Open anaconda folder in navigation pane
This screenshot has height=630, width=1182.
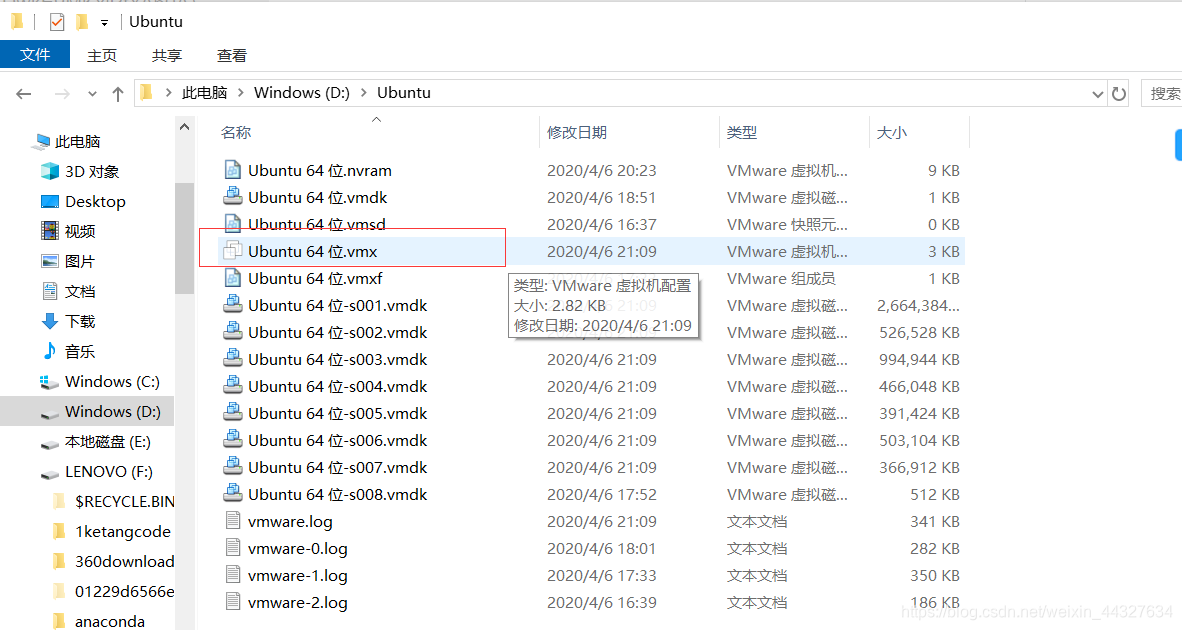[x=109, y=622]
